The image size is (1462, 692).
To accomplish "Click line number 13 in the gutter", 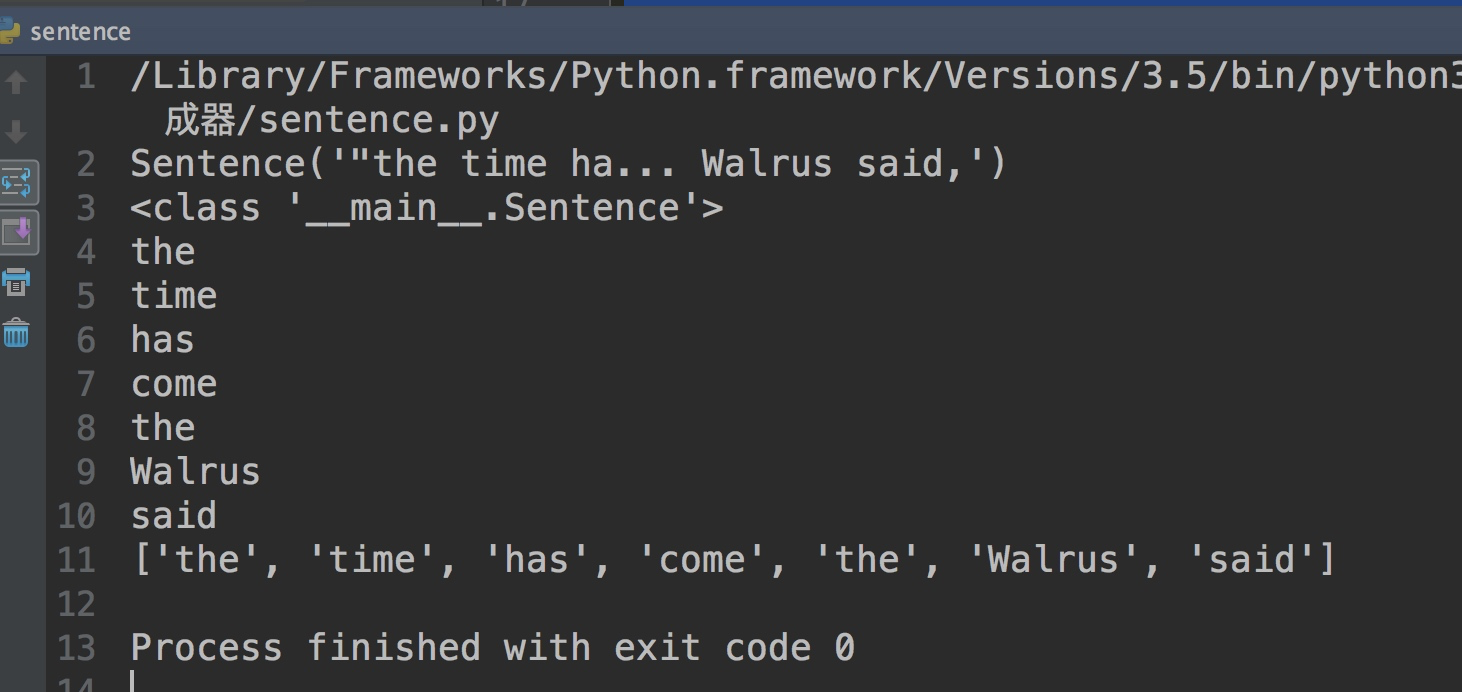I will (x=77, y=648).
